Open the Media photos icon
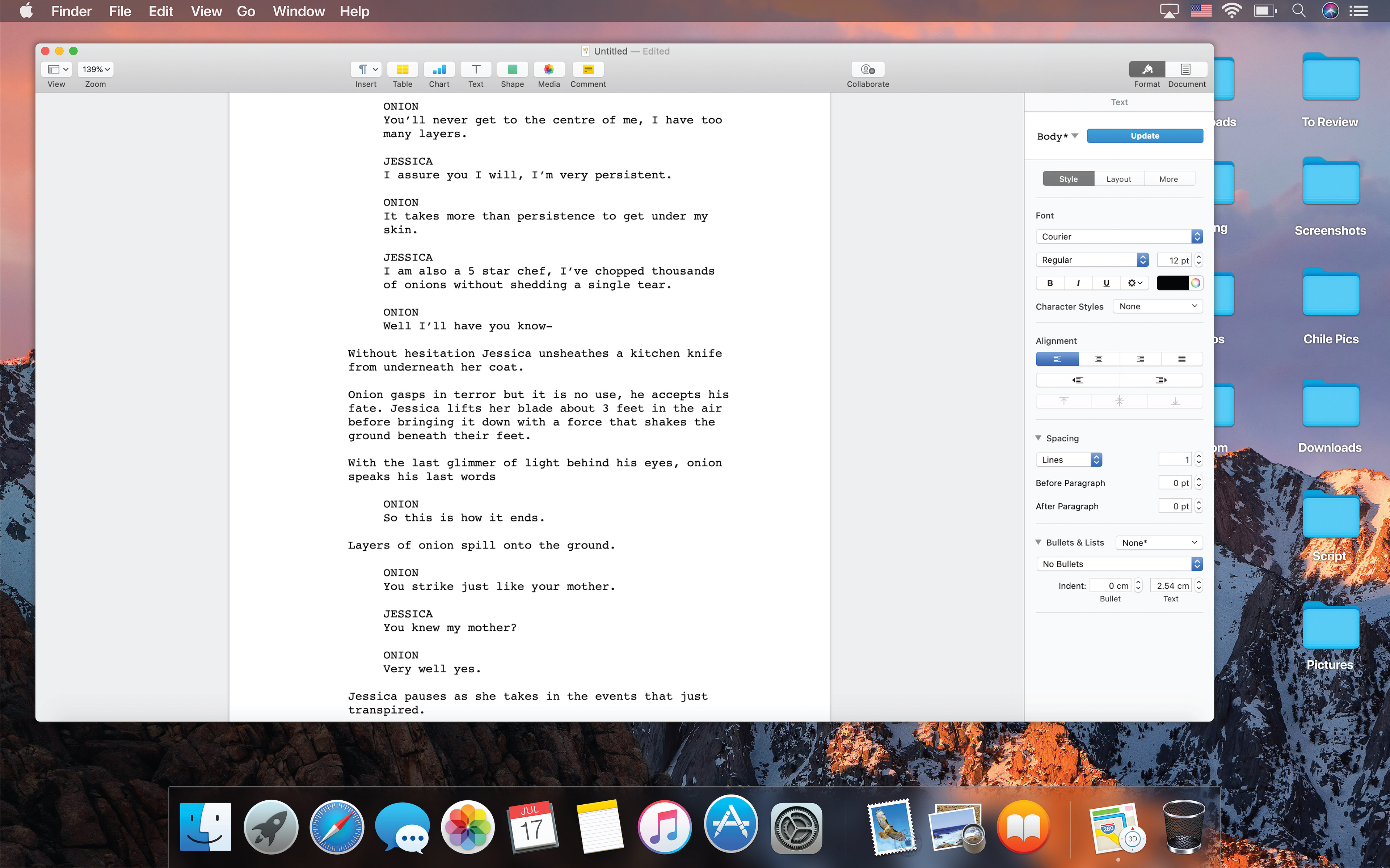The image size is (1390, 868). [549, 69]
